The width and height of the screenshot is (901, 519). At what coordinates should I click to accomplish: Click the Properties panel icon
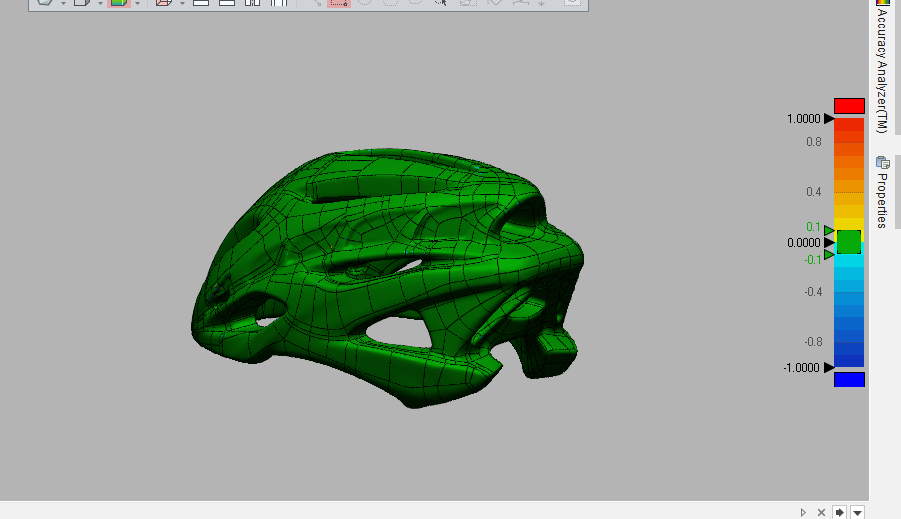pyautogui.click(x=882, y=162)
